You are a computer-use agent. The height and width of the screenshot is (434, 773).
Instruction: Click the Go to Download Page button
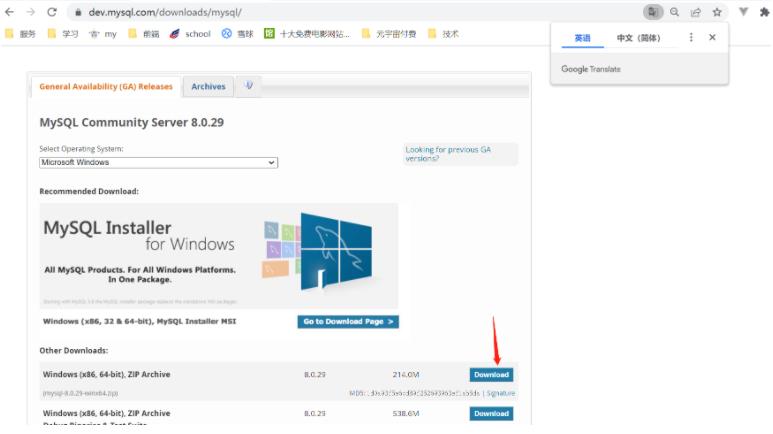[x=348, y=322]
